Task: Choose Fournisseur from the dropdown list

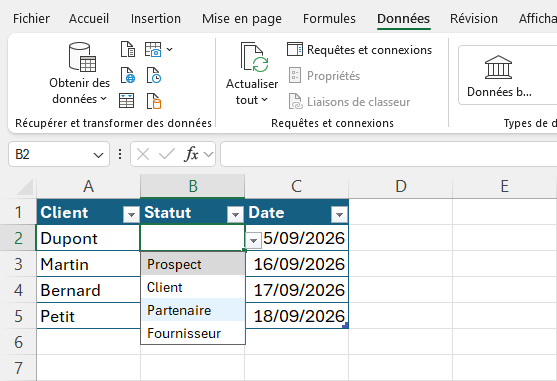Action: tap(193, 333)
